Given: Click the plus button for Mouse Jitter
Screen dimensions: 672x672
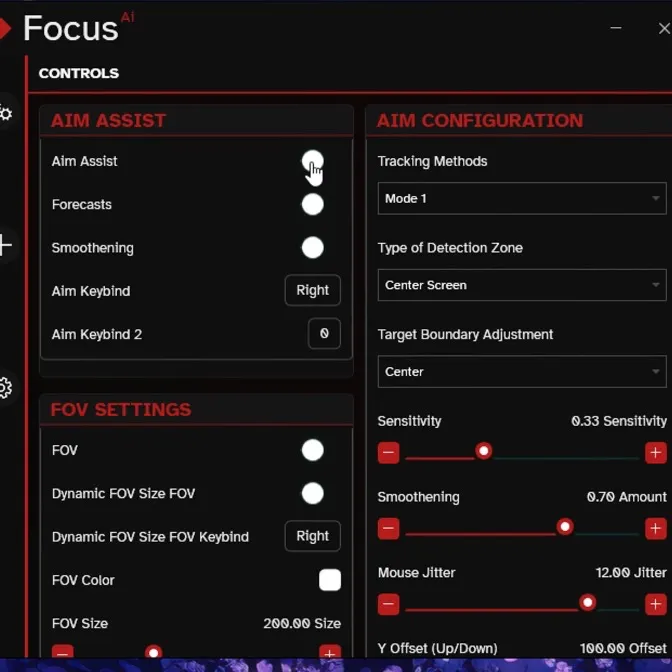Looking at the screenshot, I should click(x=655, y=604).
